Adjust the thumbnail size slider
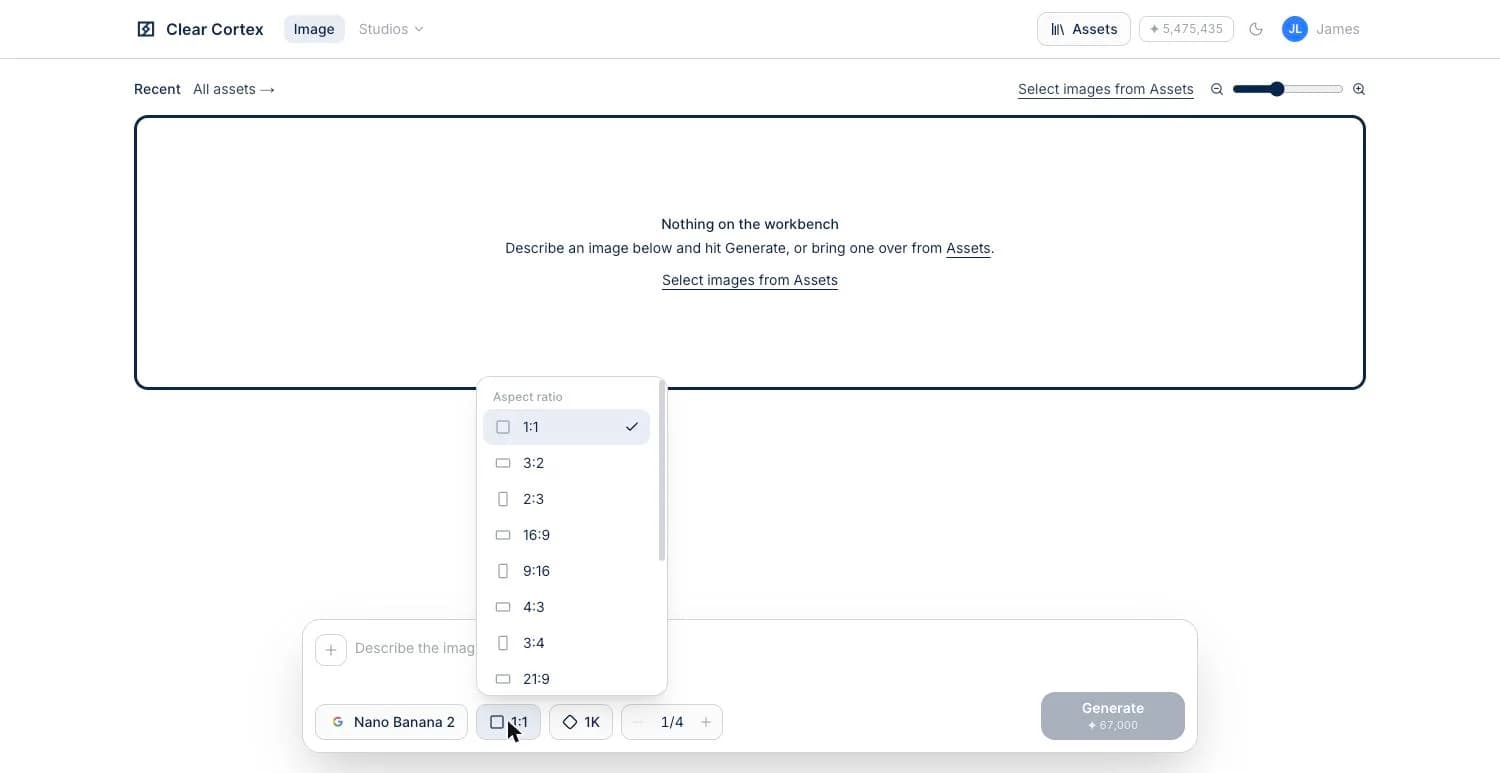Image resolution: width=1500 pixels, height=773 pixels. click(1288, 89)
